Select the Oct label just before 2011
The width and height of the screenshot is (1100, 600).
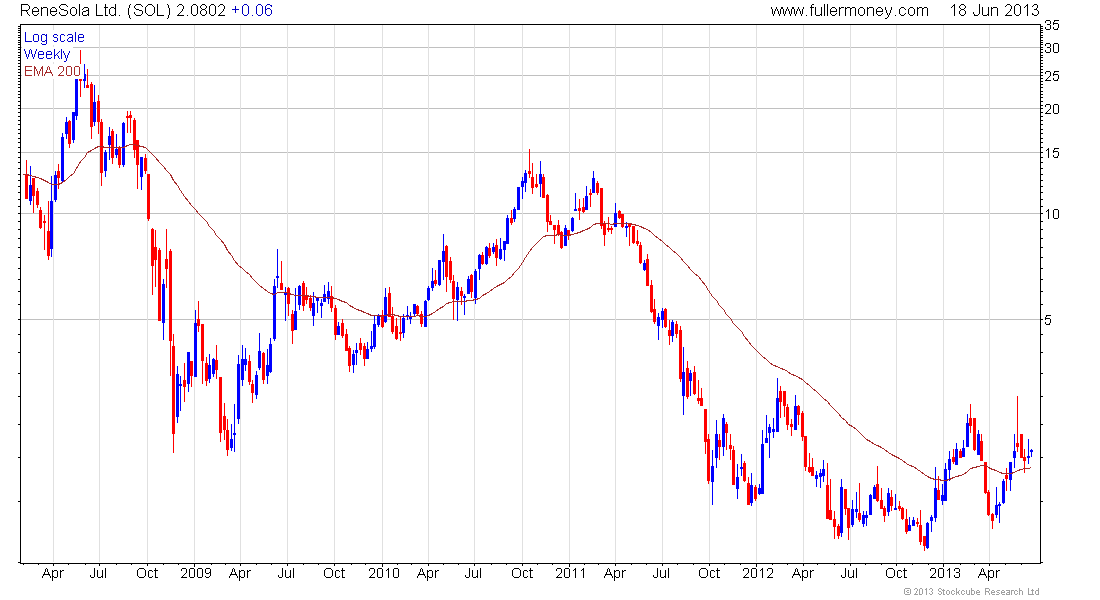(522, 573)
